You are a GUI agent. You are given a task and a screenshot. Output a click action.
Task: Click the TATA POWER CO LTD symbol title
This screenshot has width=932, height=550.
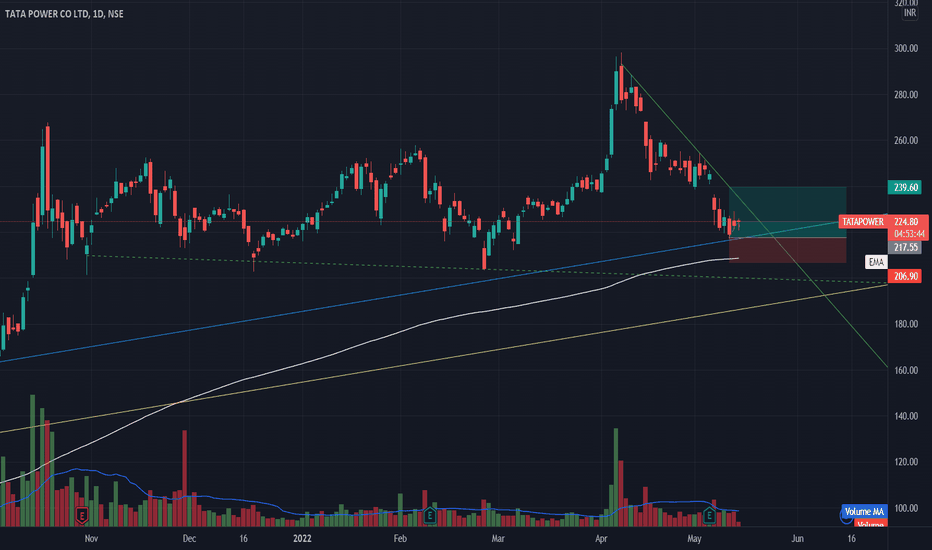coord(48,14)
